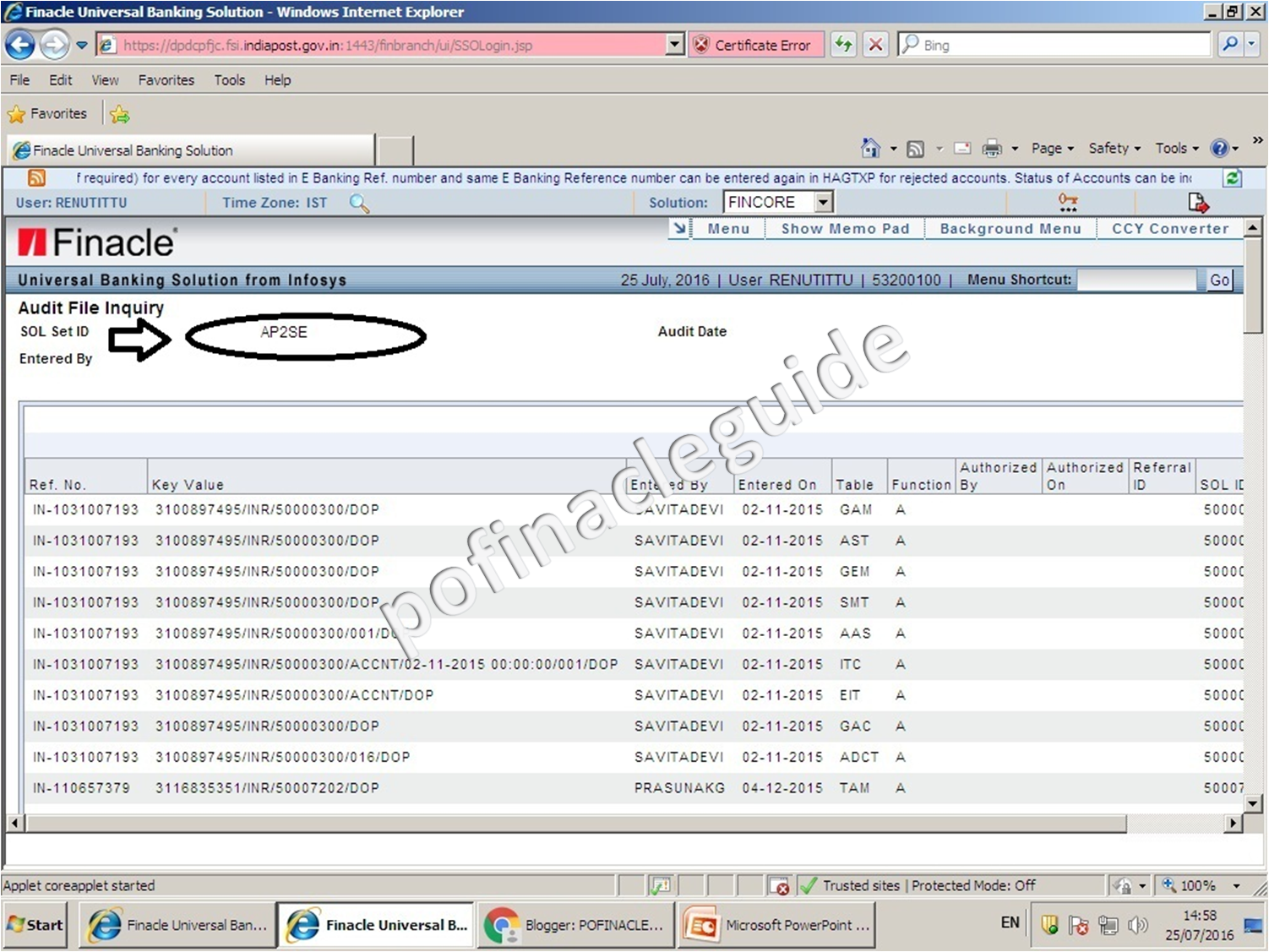The height and width of the screenshot is (952, 1269).
Task: Click the Background Menu option
Action: (1010, 228)
